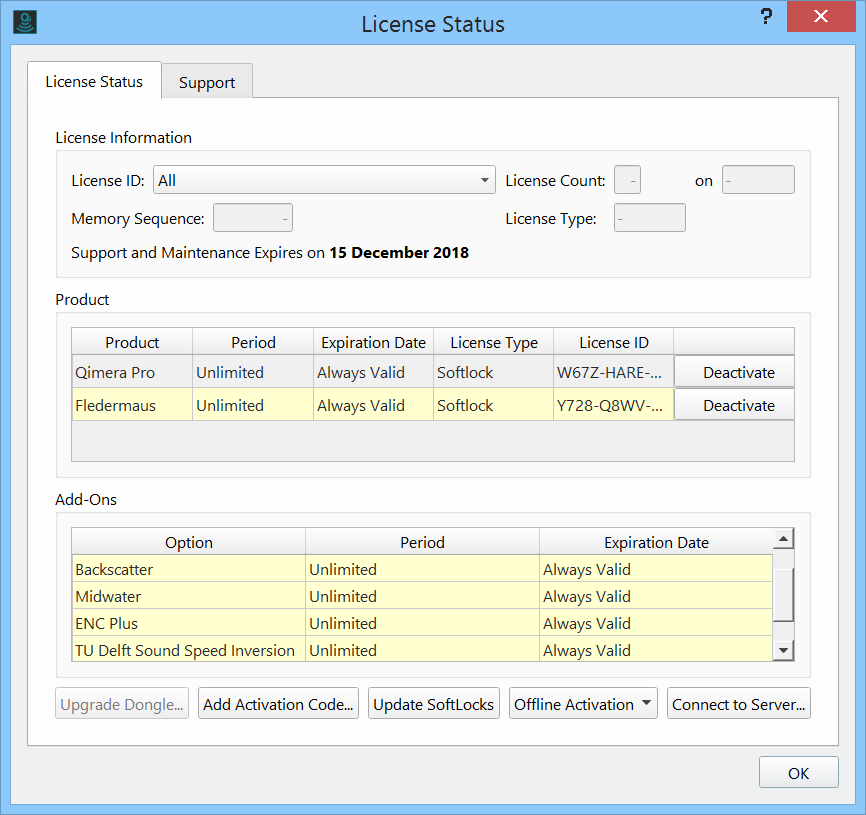Viewport: 866px width, 815px height.
Task: Switch to the Support tab
Action: pos(207,83)
